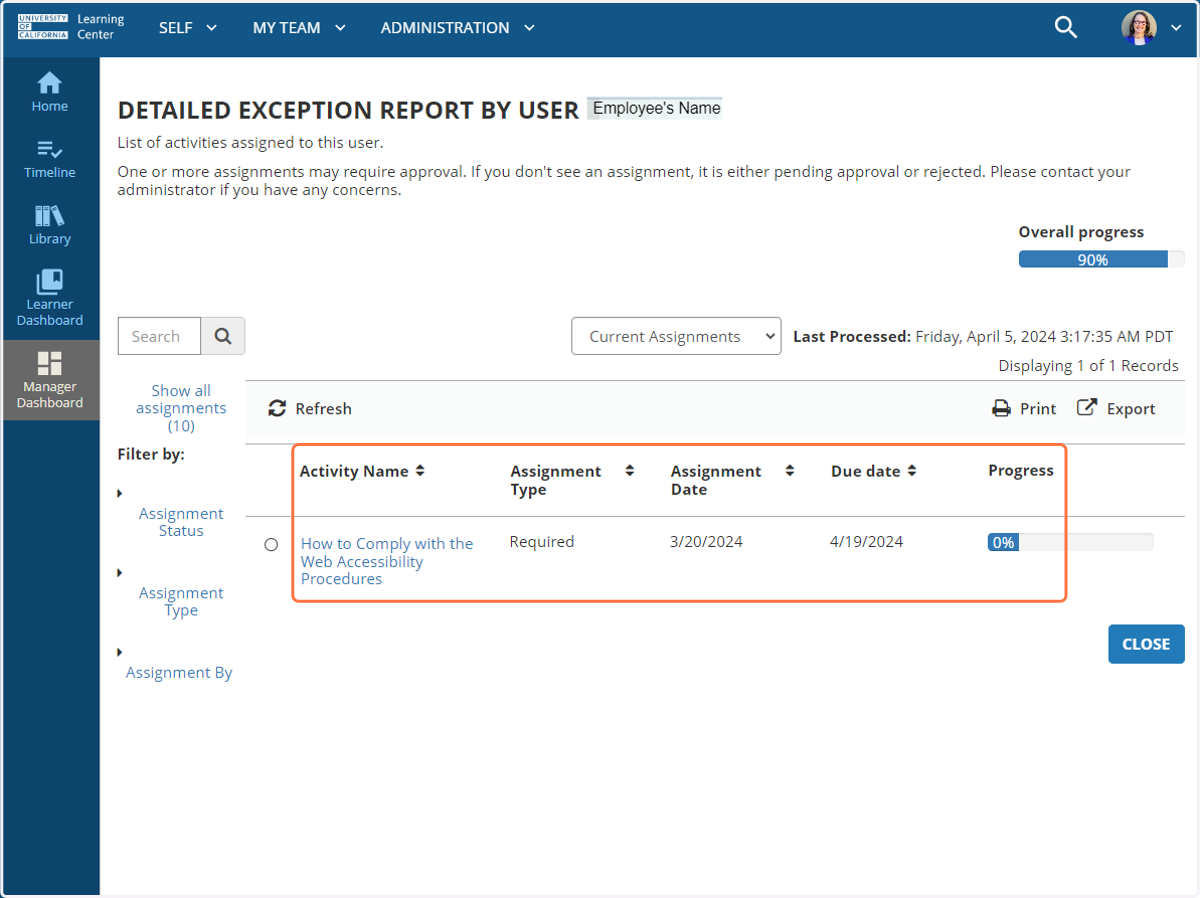
Task: Click Show all assignments (10) link
Action: (181, 408)
